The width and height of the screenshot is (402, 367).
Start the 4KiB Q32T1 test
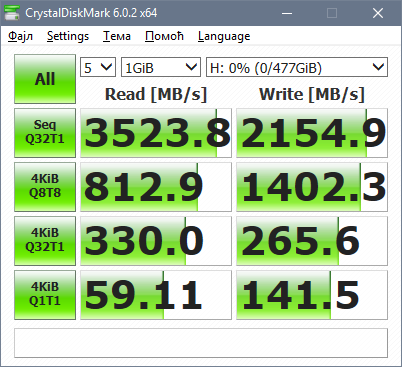pyautogui.click(x=45, y=241)
